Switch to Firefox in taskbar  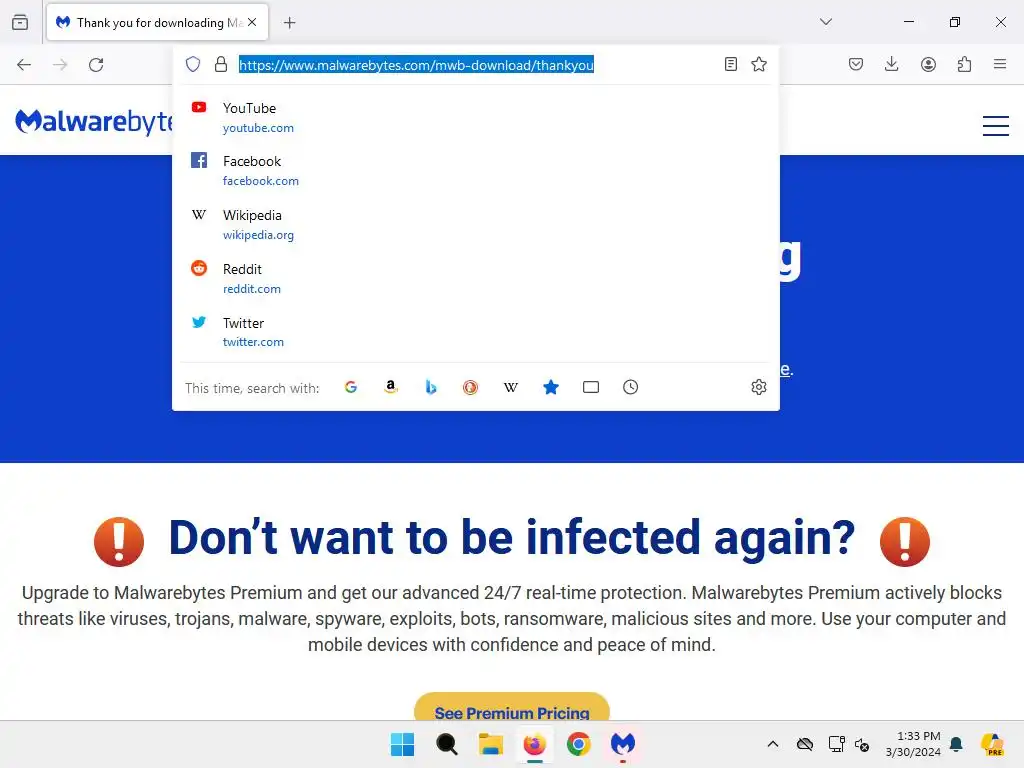(535, 744)
